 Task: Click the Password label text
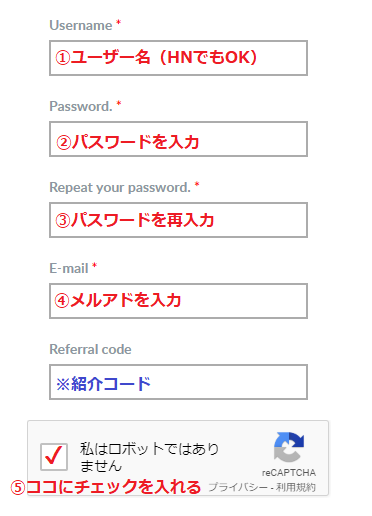pyautogui.click(x=81, y=106)
